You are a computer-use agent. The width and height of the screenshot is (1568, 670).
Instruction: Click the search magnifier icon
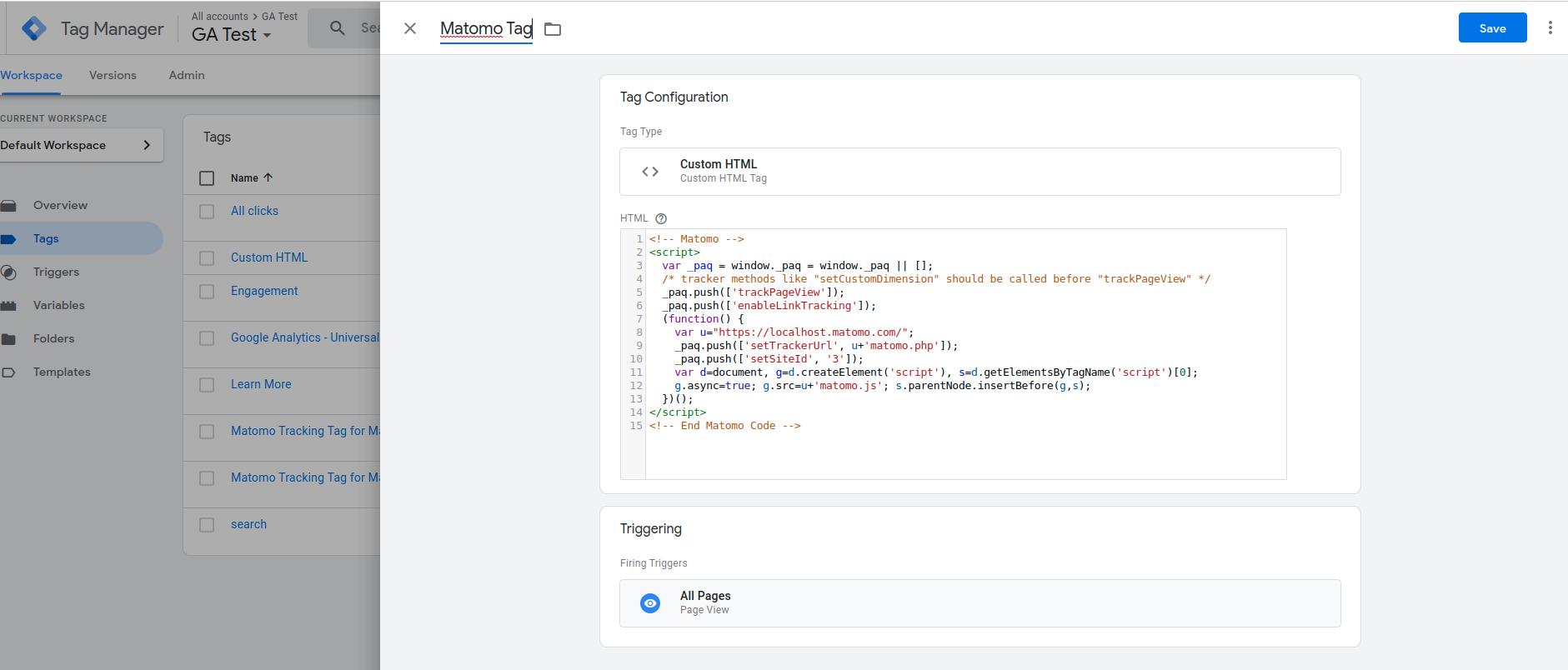338,28
